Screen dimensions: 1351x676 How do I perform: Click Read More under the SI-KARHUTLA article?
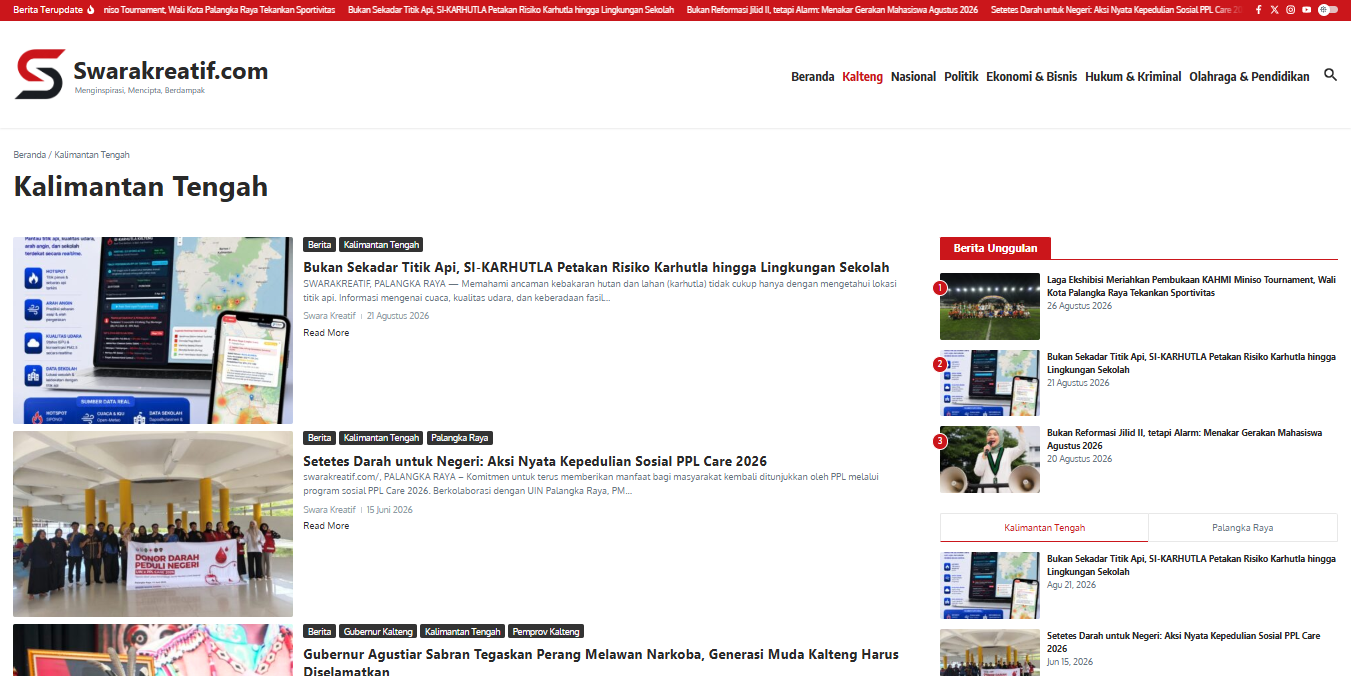click(x=326, y=332)
